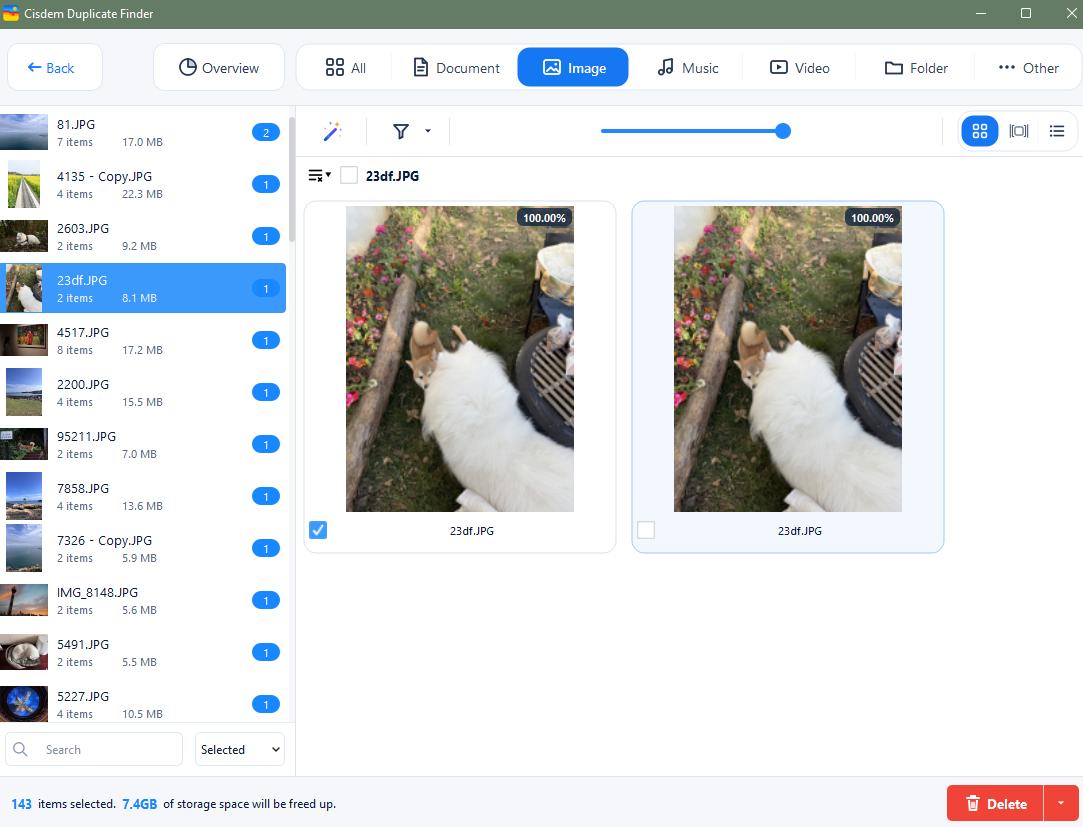
Task: Check the 23df.JPG group header checkbox
Action: [349, 175]
